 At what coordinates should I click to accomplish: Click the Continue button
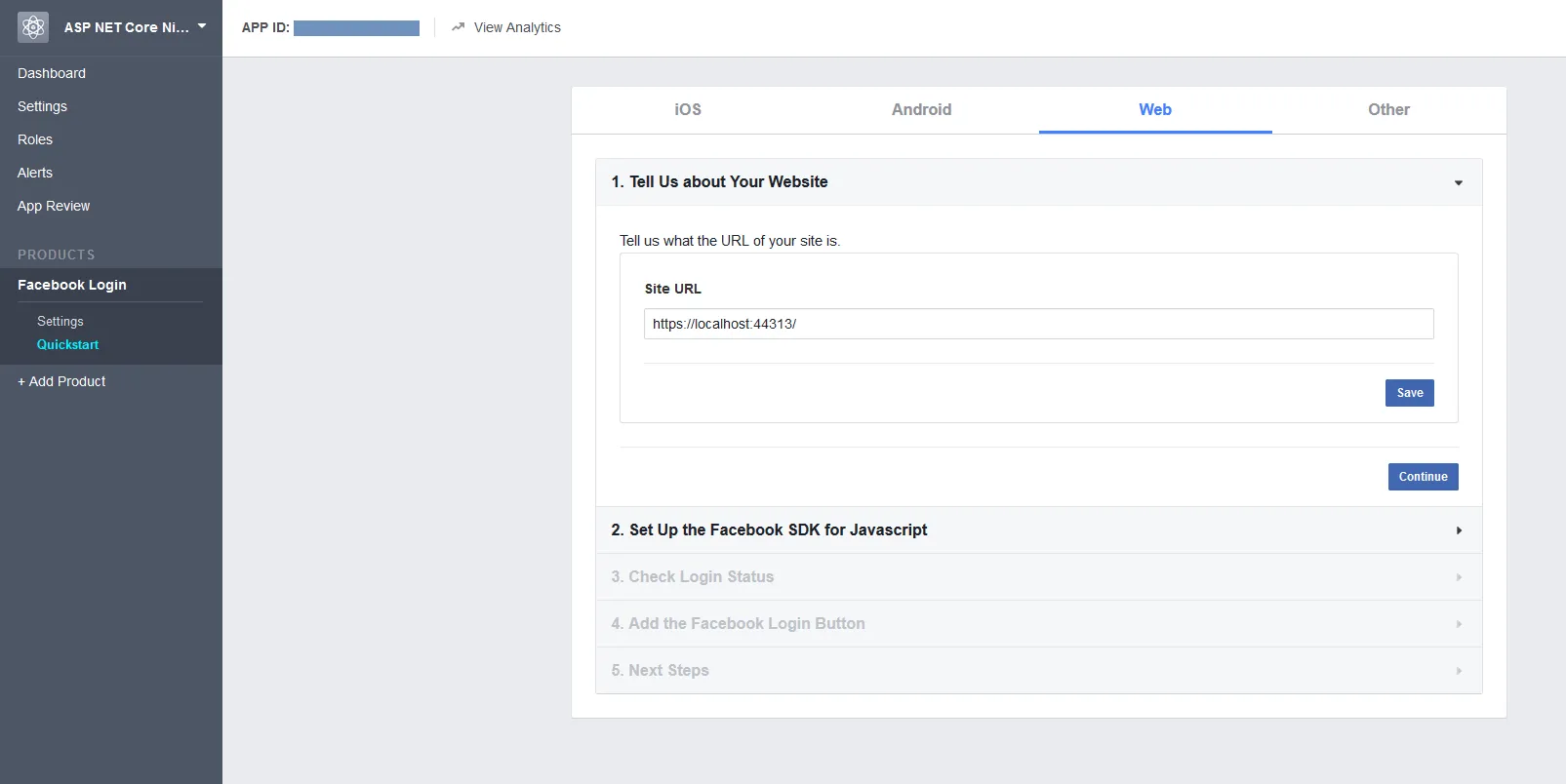coord(1423,477)
